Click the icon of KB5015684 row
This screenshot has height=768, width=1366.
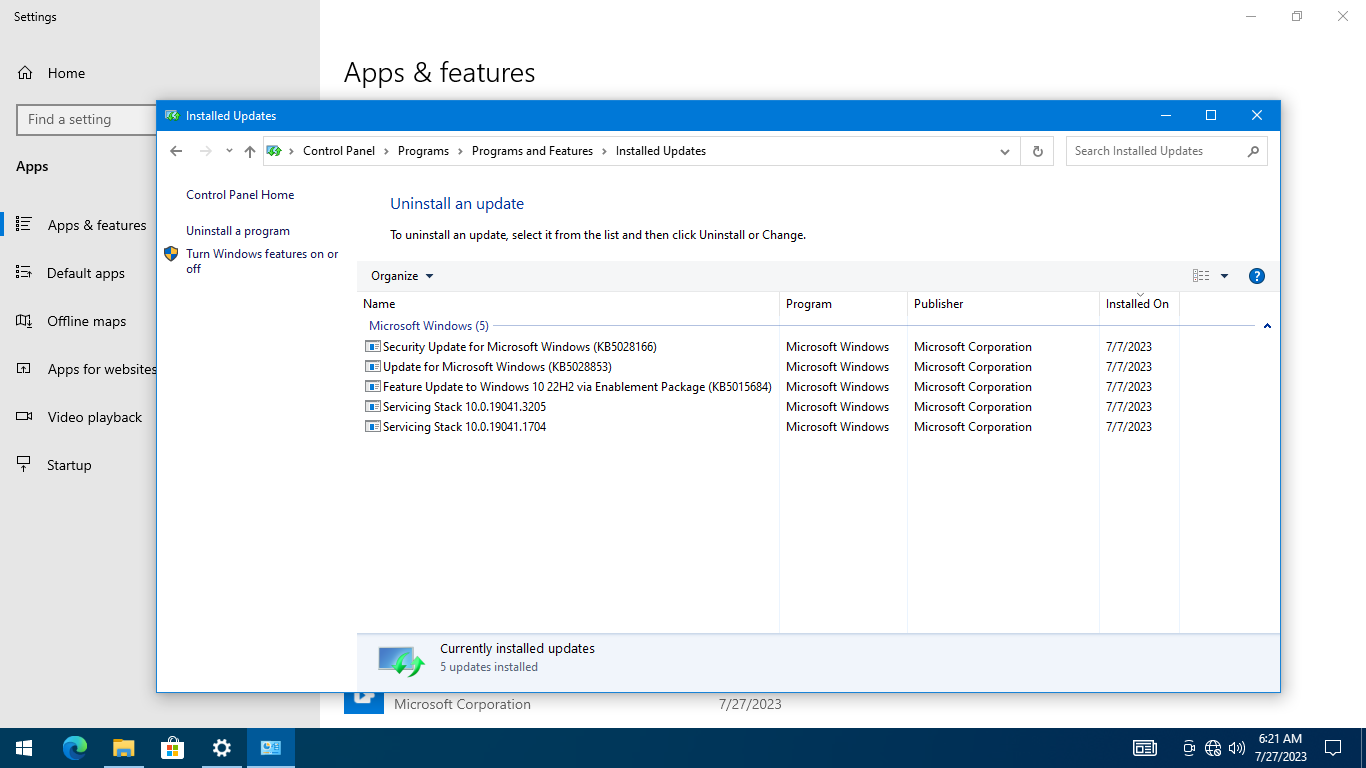coord(373,387)
